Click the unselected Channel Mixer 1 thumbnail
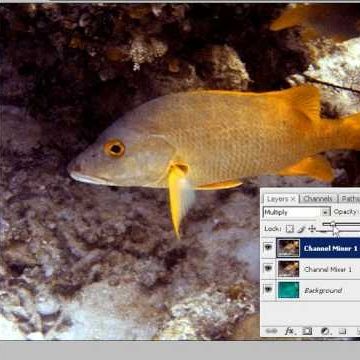 point(289,269)
